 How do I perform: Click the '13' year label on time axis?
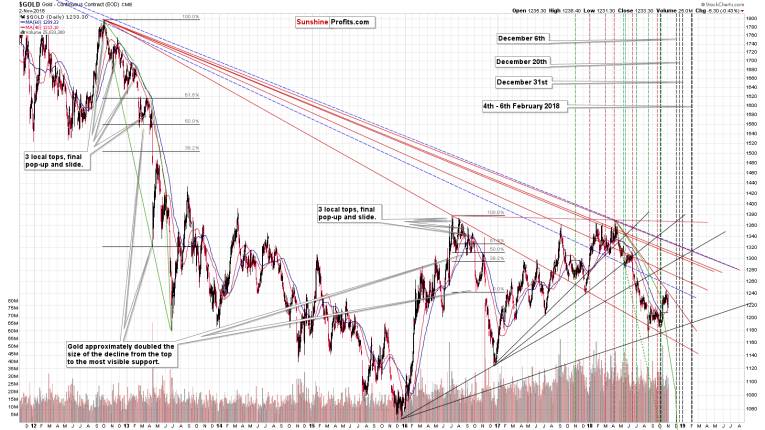coord(126,426)
